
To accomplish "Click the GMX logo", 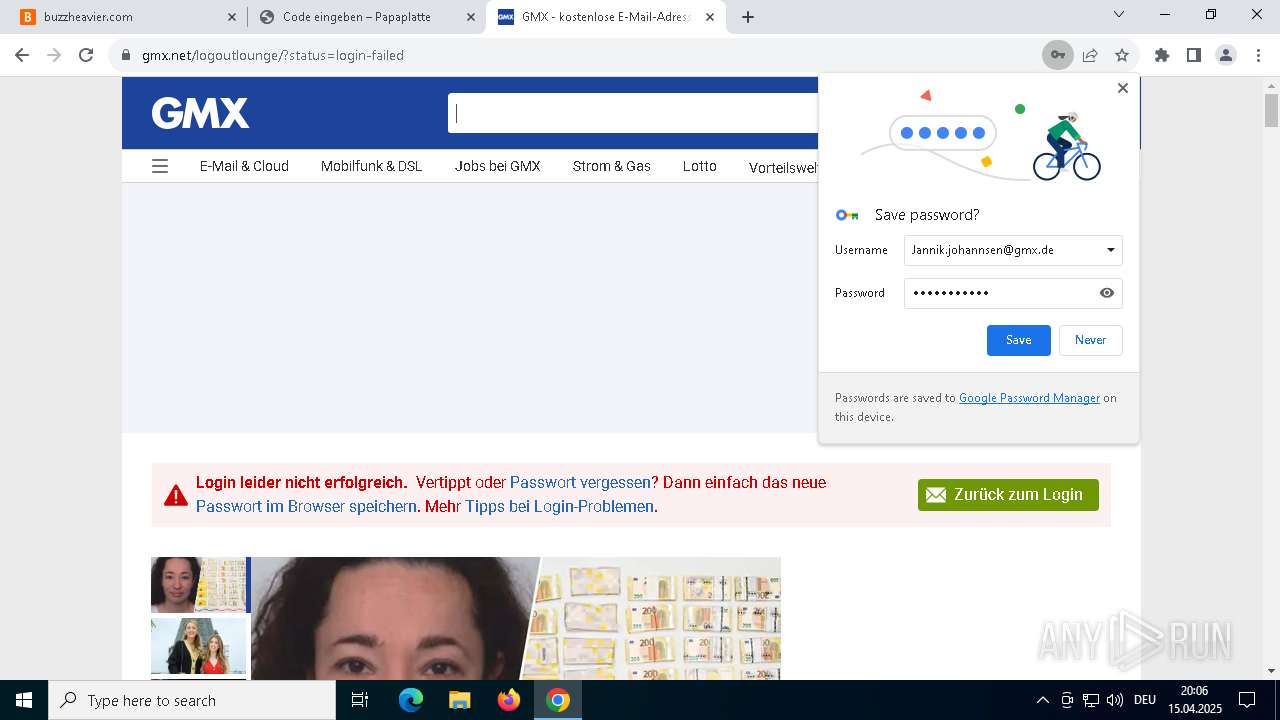I will click(200, 113).
